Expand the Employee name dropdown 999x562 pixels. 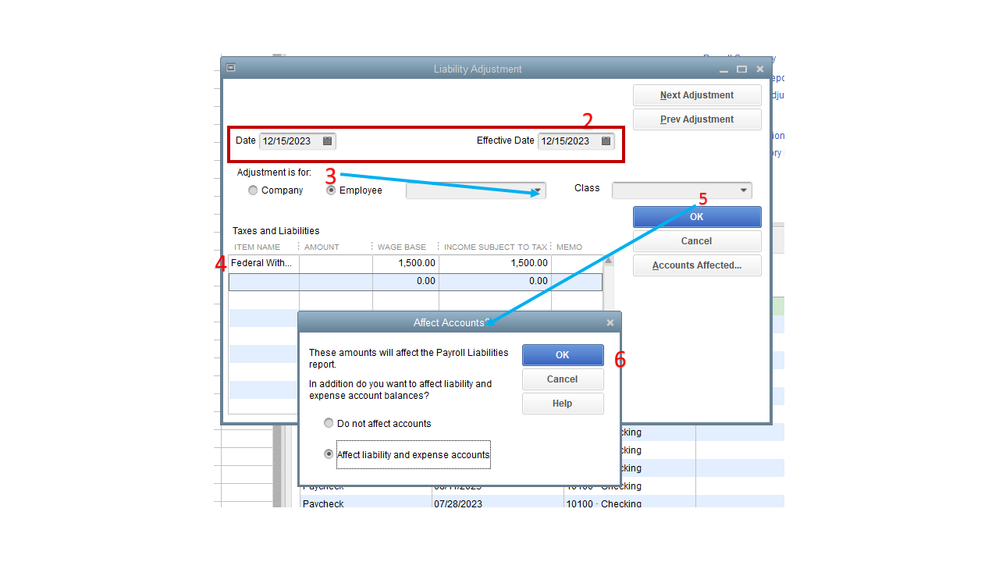coord(538,191)
